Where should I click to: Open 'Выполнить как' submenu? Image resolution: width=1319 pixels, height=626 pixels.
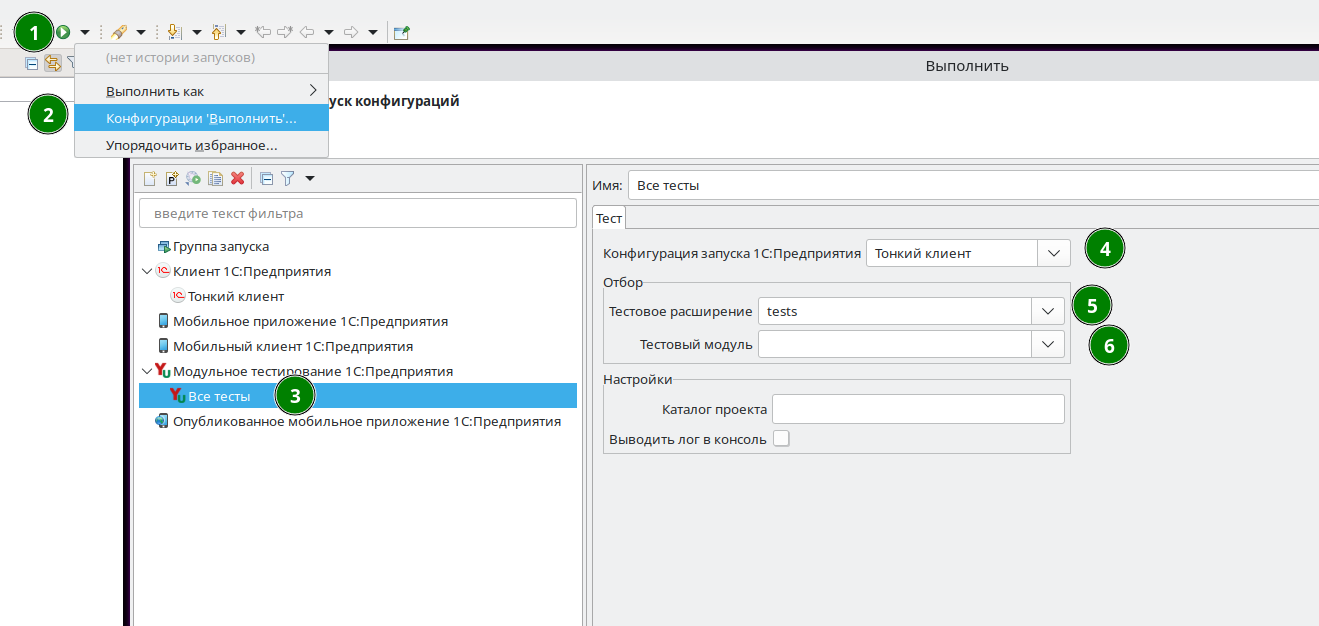[201, 91]
